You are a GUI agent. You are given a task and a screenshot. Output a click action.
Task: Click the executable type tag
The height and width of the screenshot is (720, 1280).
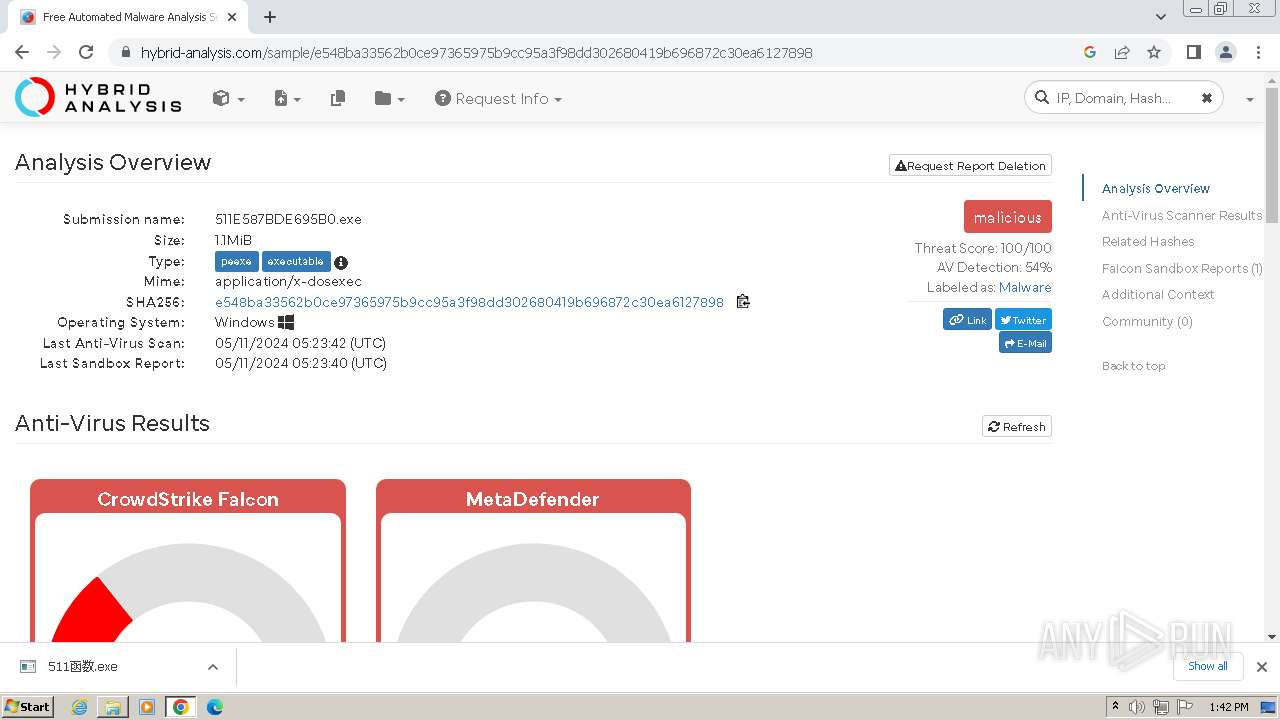click(296, 261)
